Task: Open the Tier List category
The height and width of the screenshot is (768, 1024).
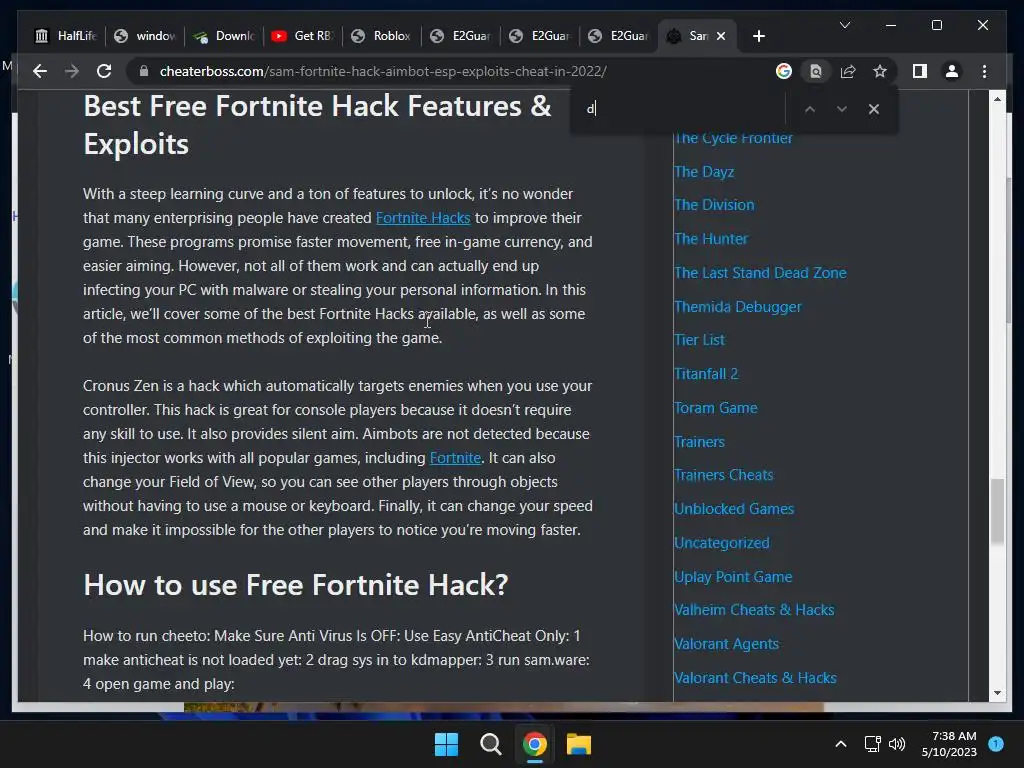Action: [x=699, y=340]
